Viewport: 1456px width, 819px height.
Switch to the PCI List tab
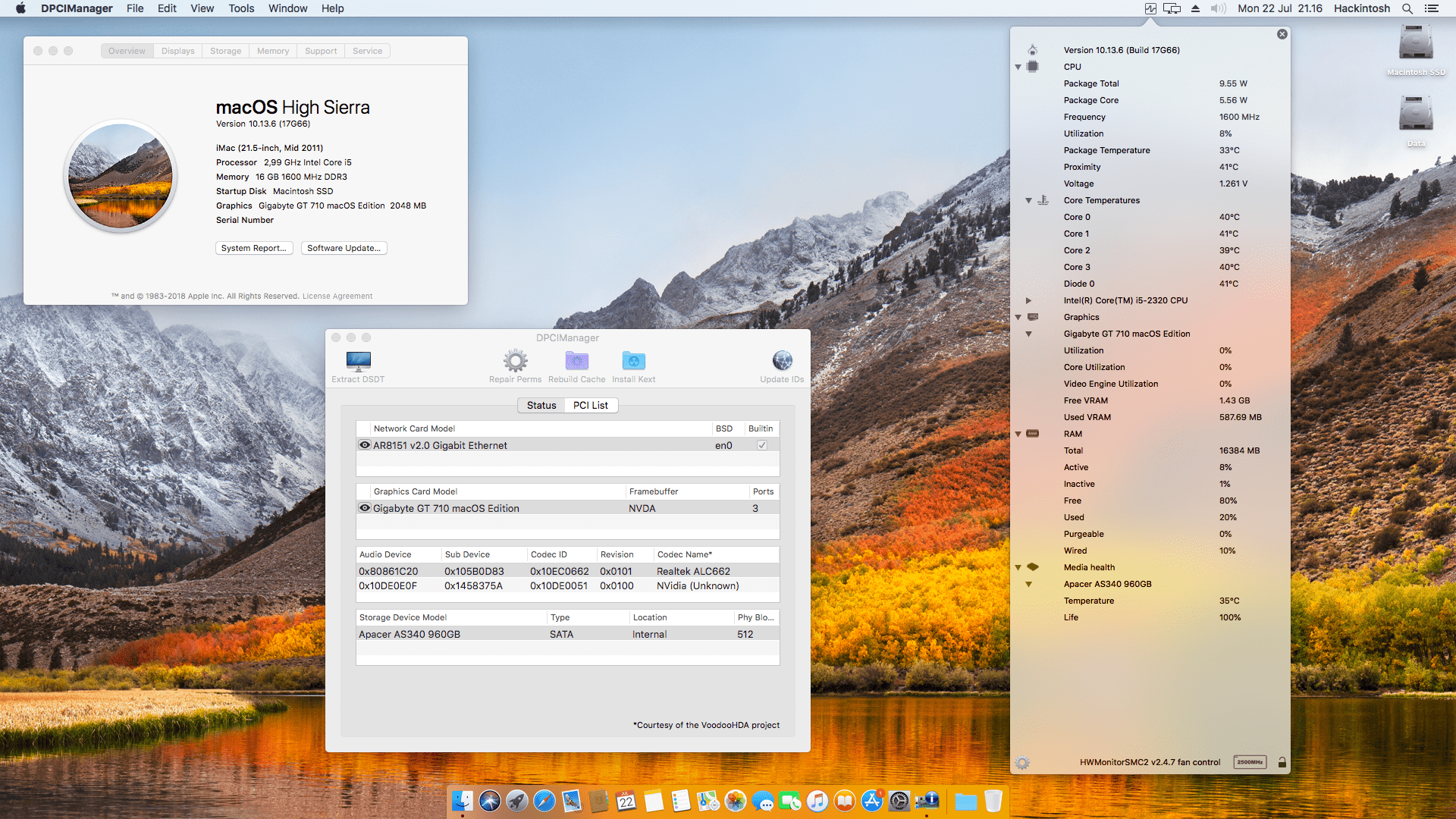pyautogui.click(x=591, y=405)
